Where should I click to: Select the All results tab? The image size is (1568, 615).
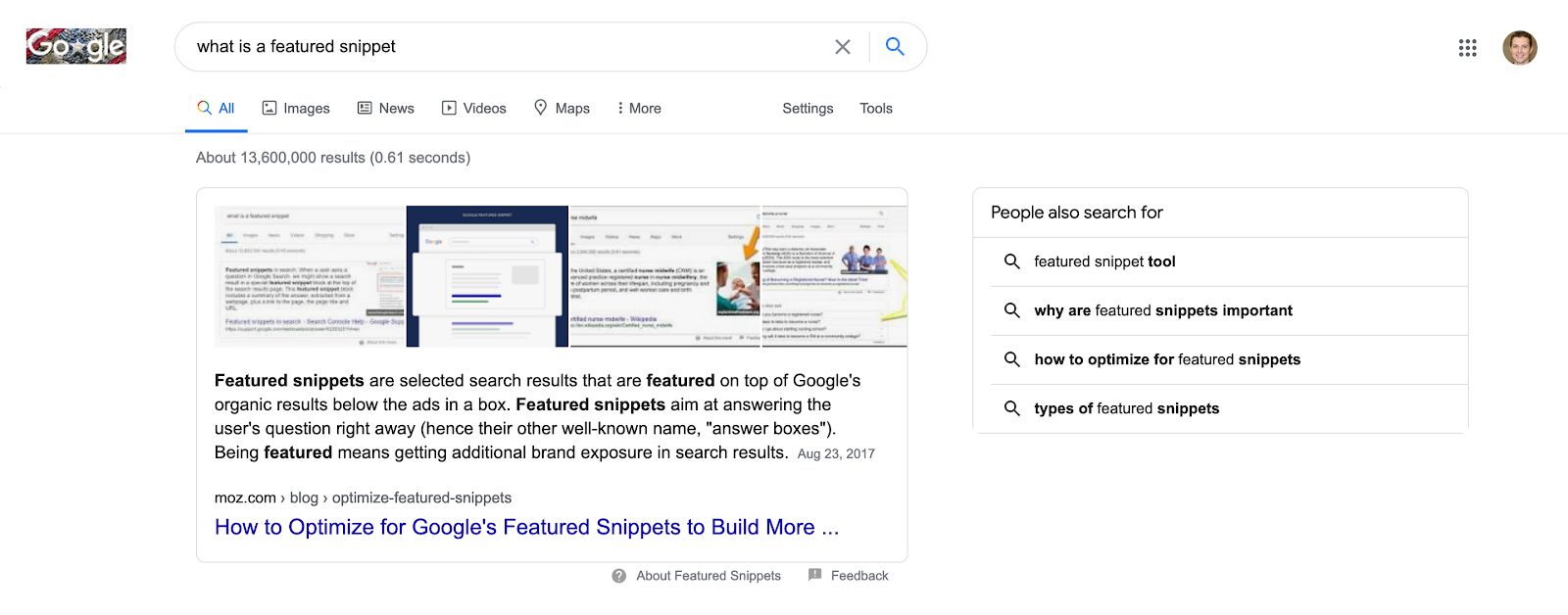coord(217,109)
